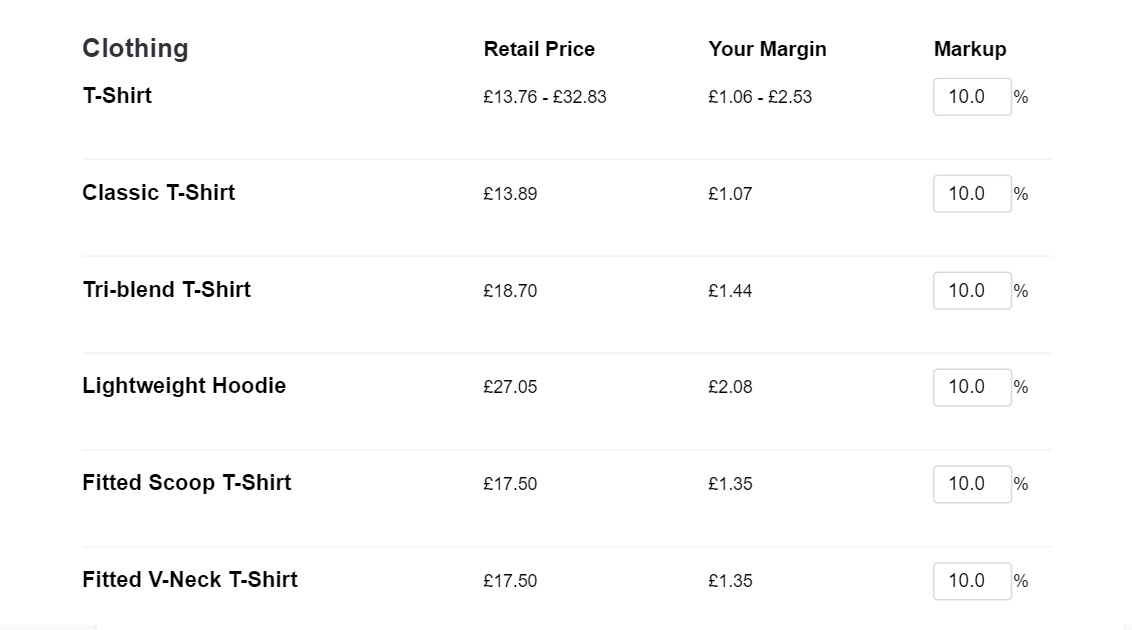Click the £27.05 hoodie retail price
This screenshot has height=630, width=1132.
click(x=510, y=387)
